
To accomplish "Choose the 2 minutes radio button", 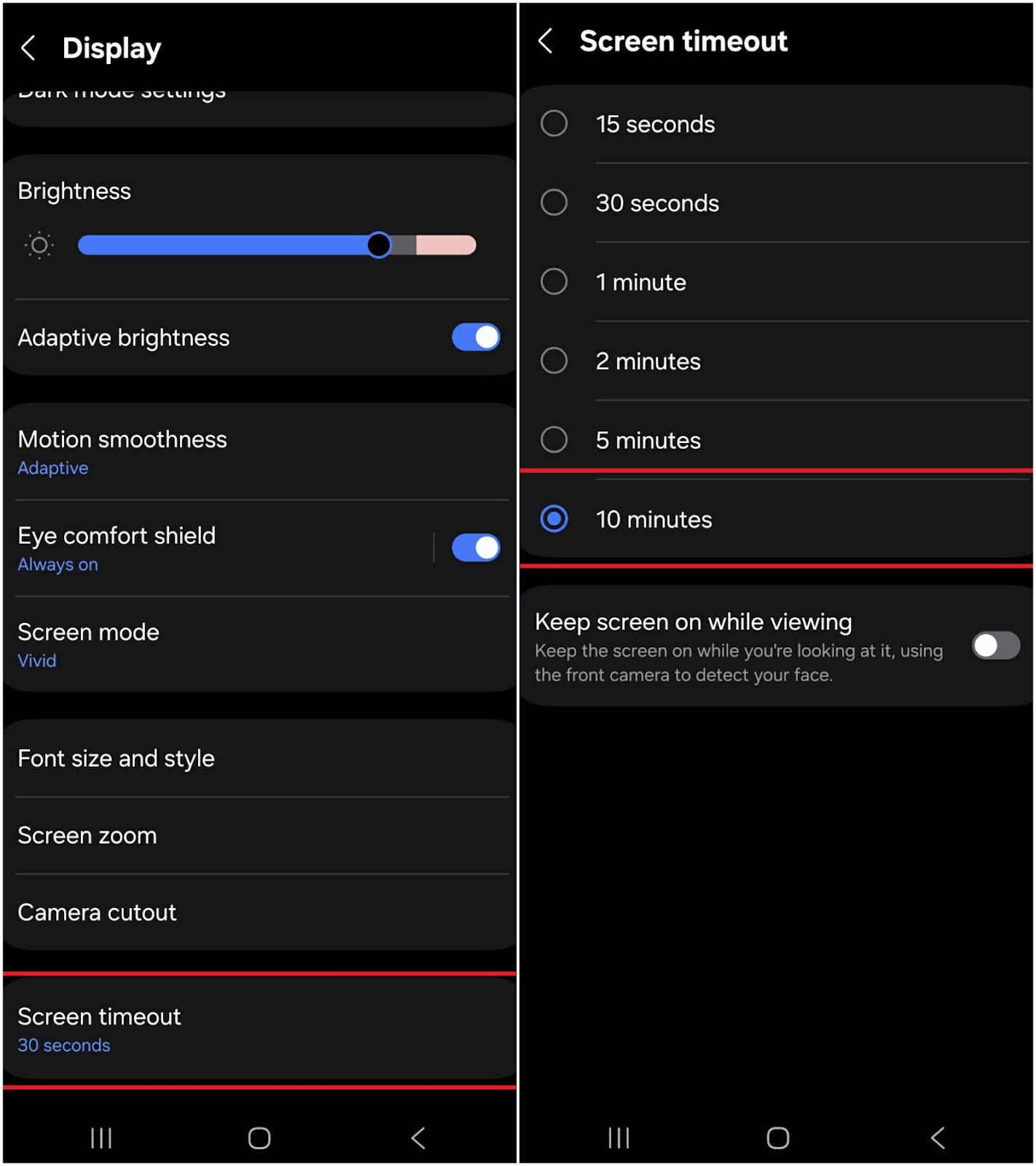I will tap(554, 361).
